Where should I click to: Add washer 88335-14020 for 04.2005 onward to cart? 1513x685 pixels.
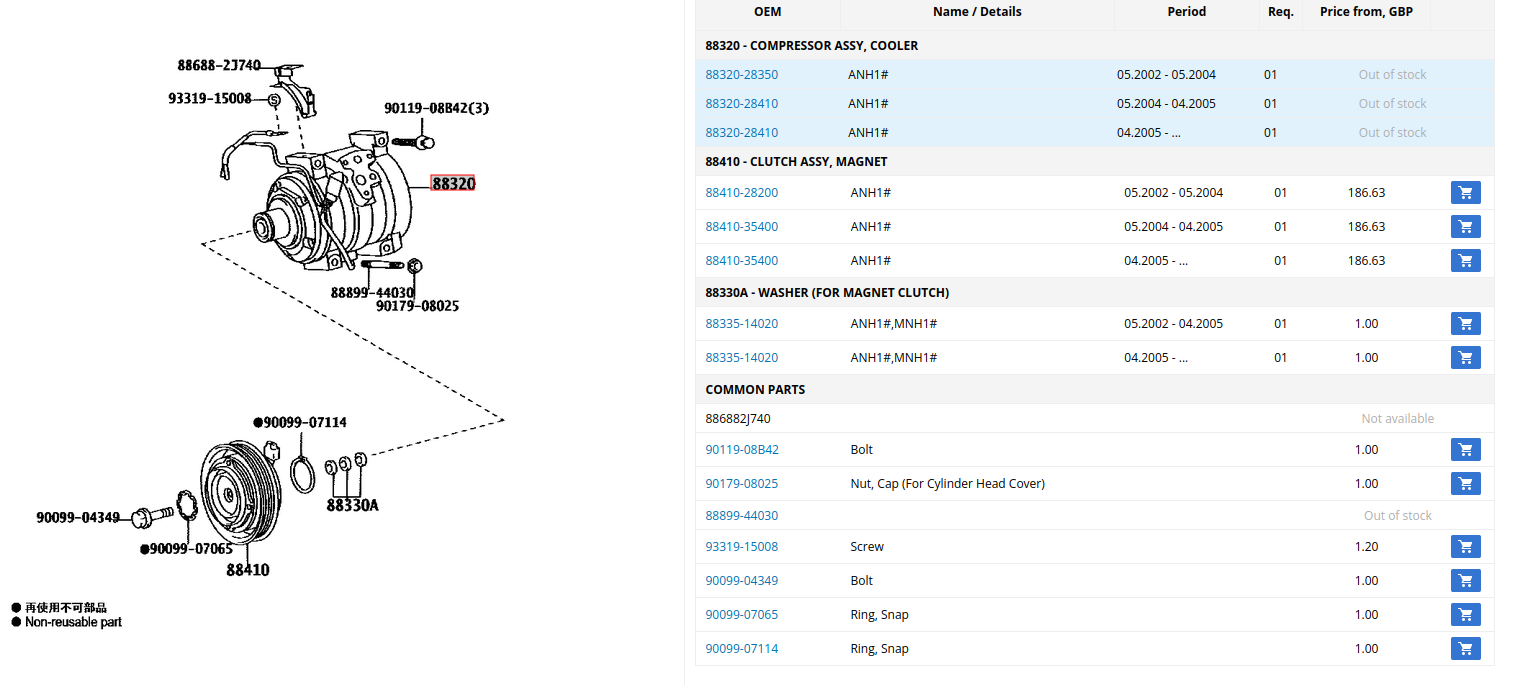tap(1465, 358)
